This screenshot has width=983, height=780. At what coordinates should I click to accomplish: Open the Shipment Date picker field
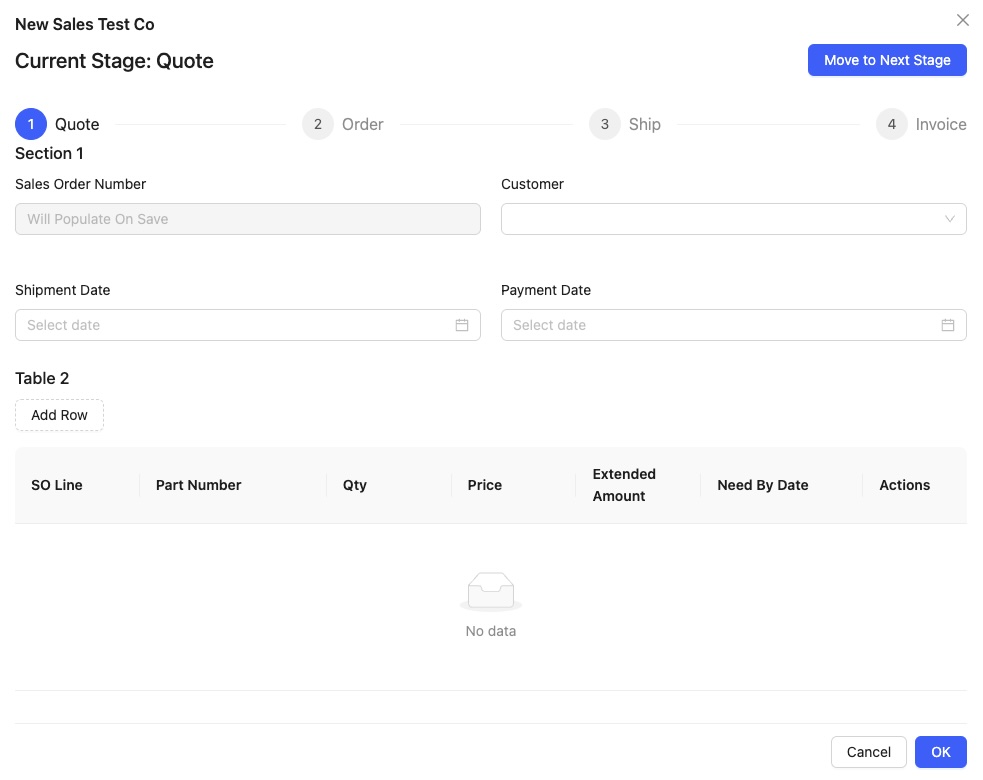(x=236, y=325)
